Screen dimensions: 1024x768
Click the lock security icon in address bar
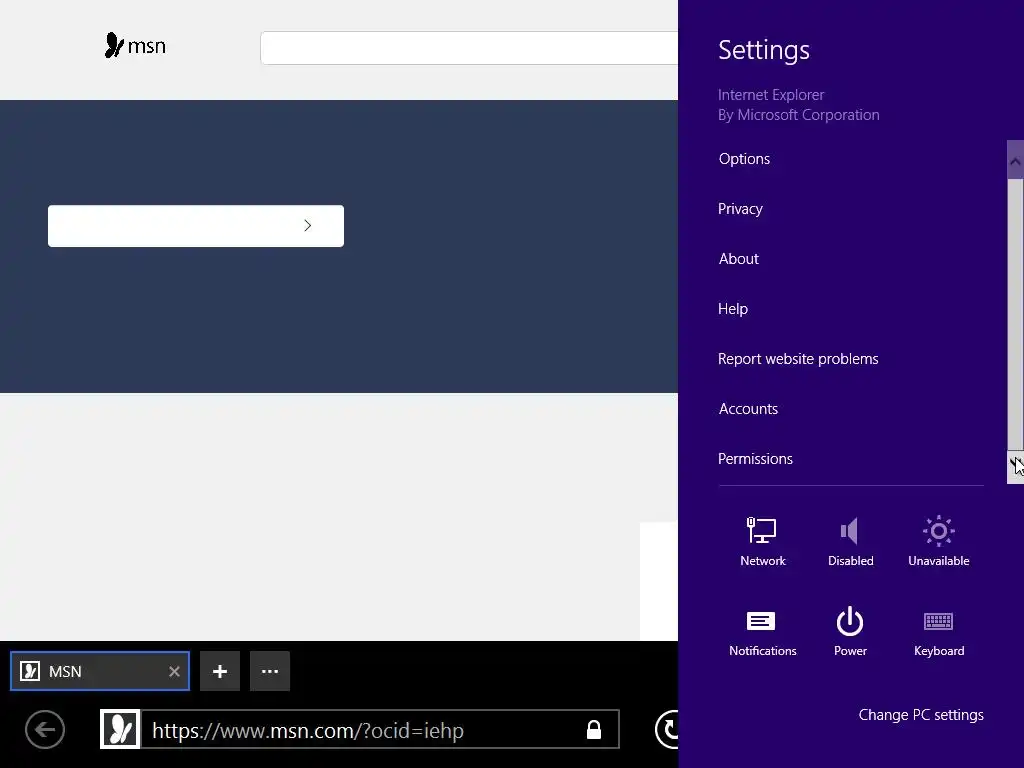pos(594,729)
